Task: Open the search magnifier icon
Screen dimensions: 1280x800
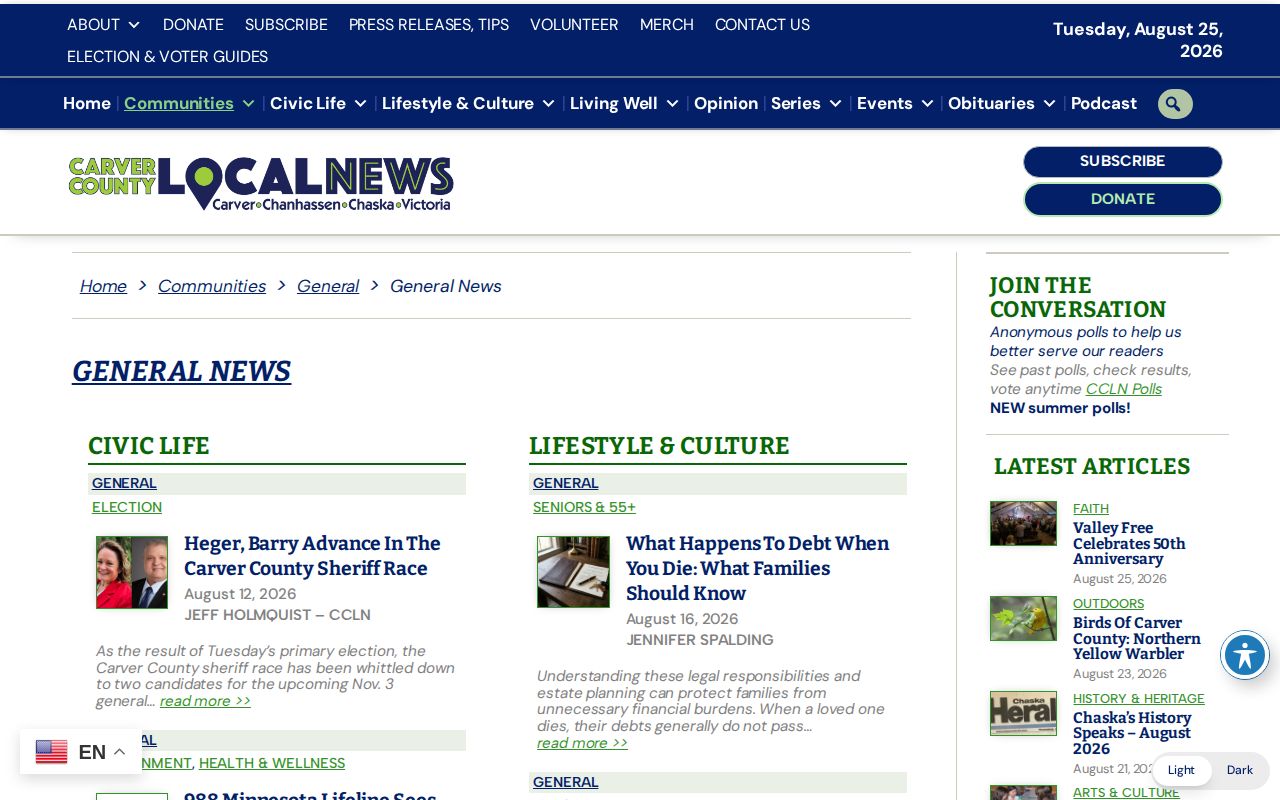Action: tap(1175, 104)
